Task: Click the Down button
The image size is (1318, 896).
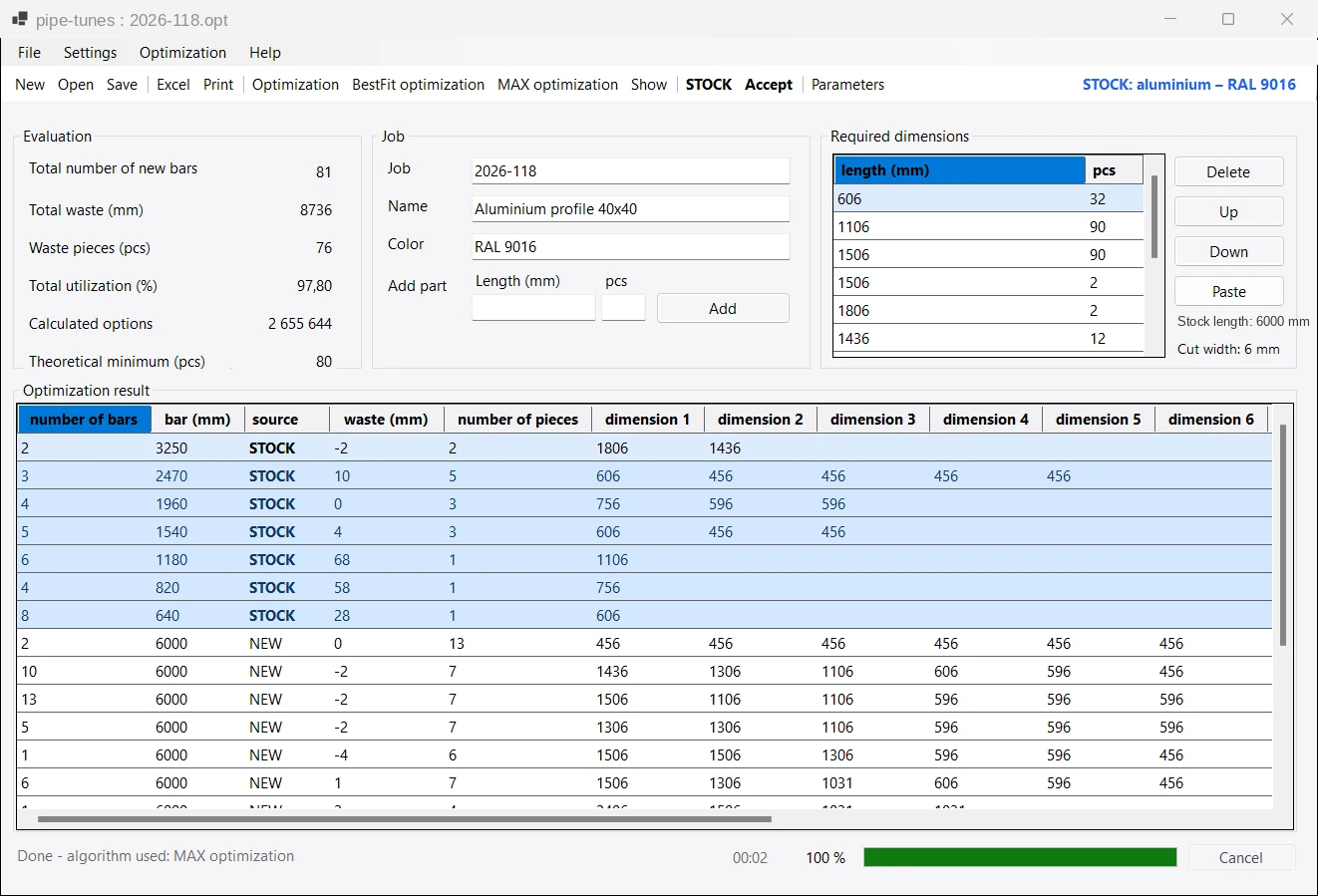Action: (x=1228, y=251)
